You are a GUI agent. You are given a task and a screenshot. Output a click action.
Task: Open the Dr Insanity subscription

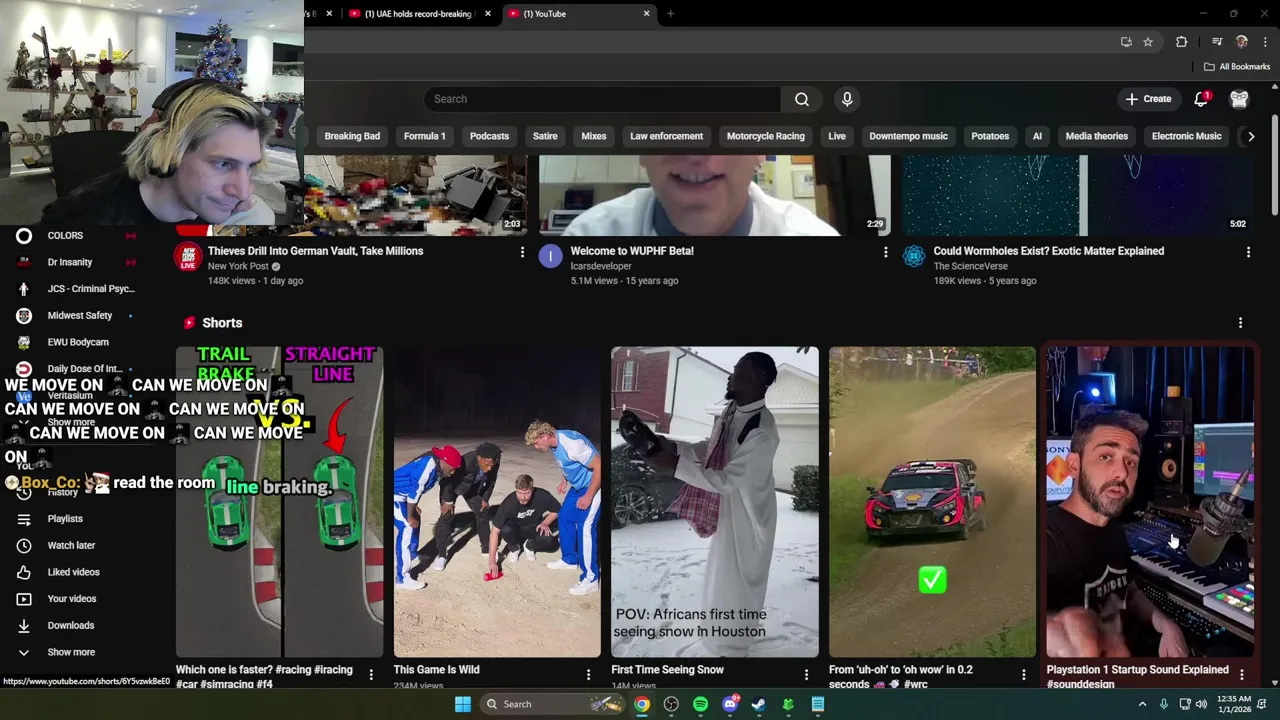coord(70,262)
